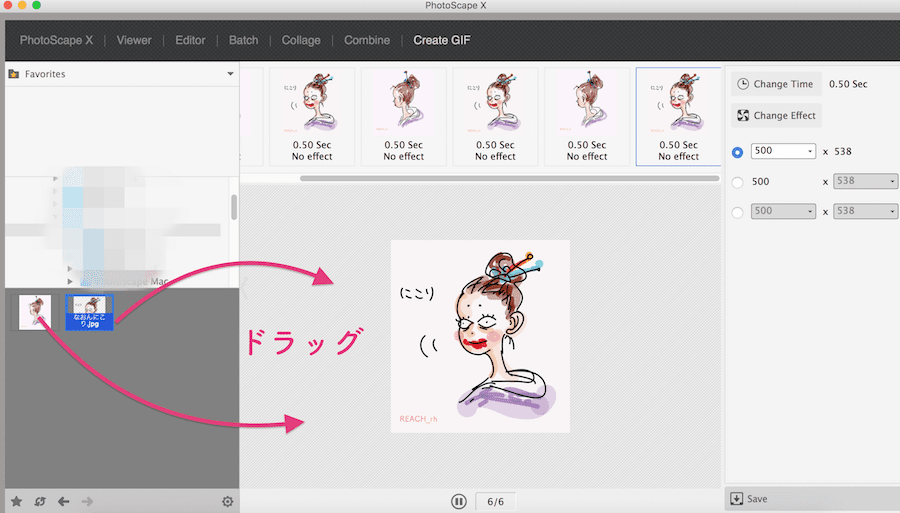
Task: Open the PhotoScape X home tab
Action: pos(56,40)
